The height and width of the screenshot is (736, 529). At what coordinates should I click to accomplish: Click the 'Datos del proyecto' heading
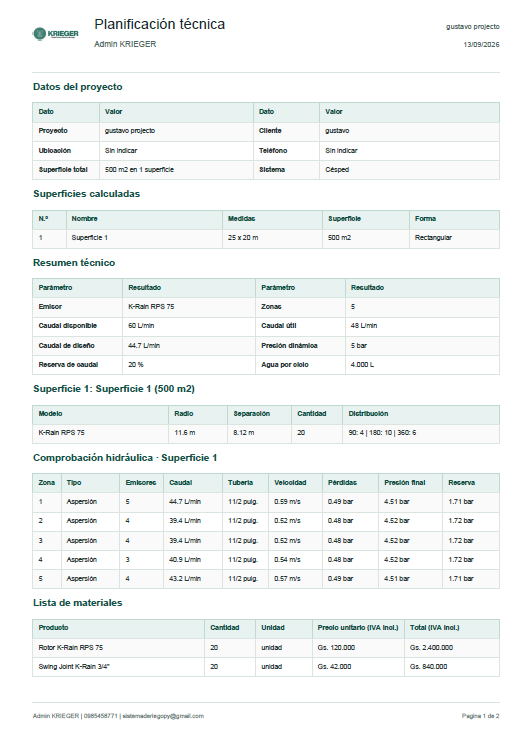point(77,87)
